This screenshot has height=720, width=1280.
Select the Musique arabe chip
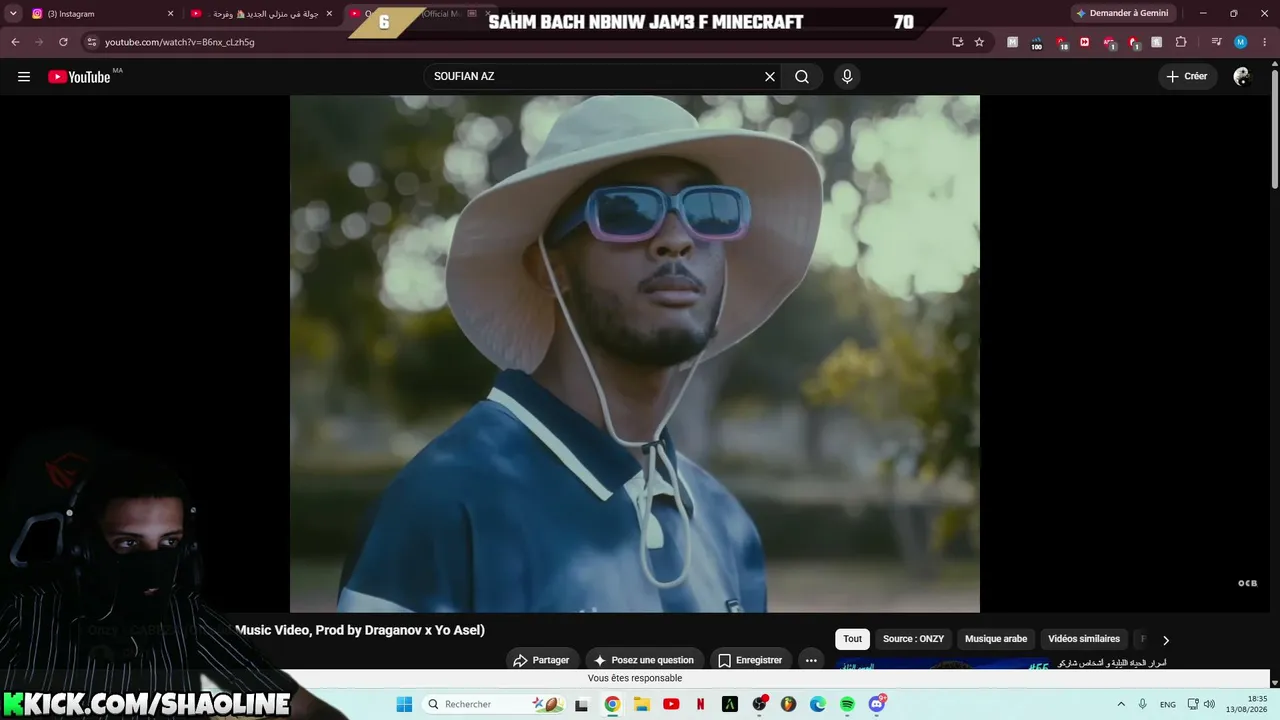point(996,639)
